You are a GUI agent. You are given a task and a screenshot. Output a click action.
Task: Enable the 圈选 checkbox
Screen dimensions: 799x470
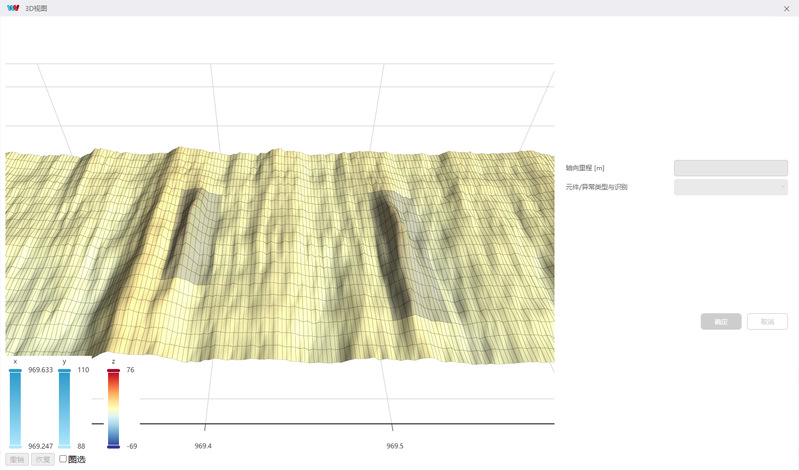63,459
